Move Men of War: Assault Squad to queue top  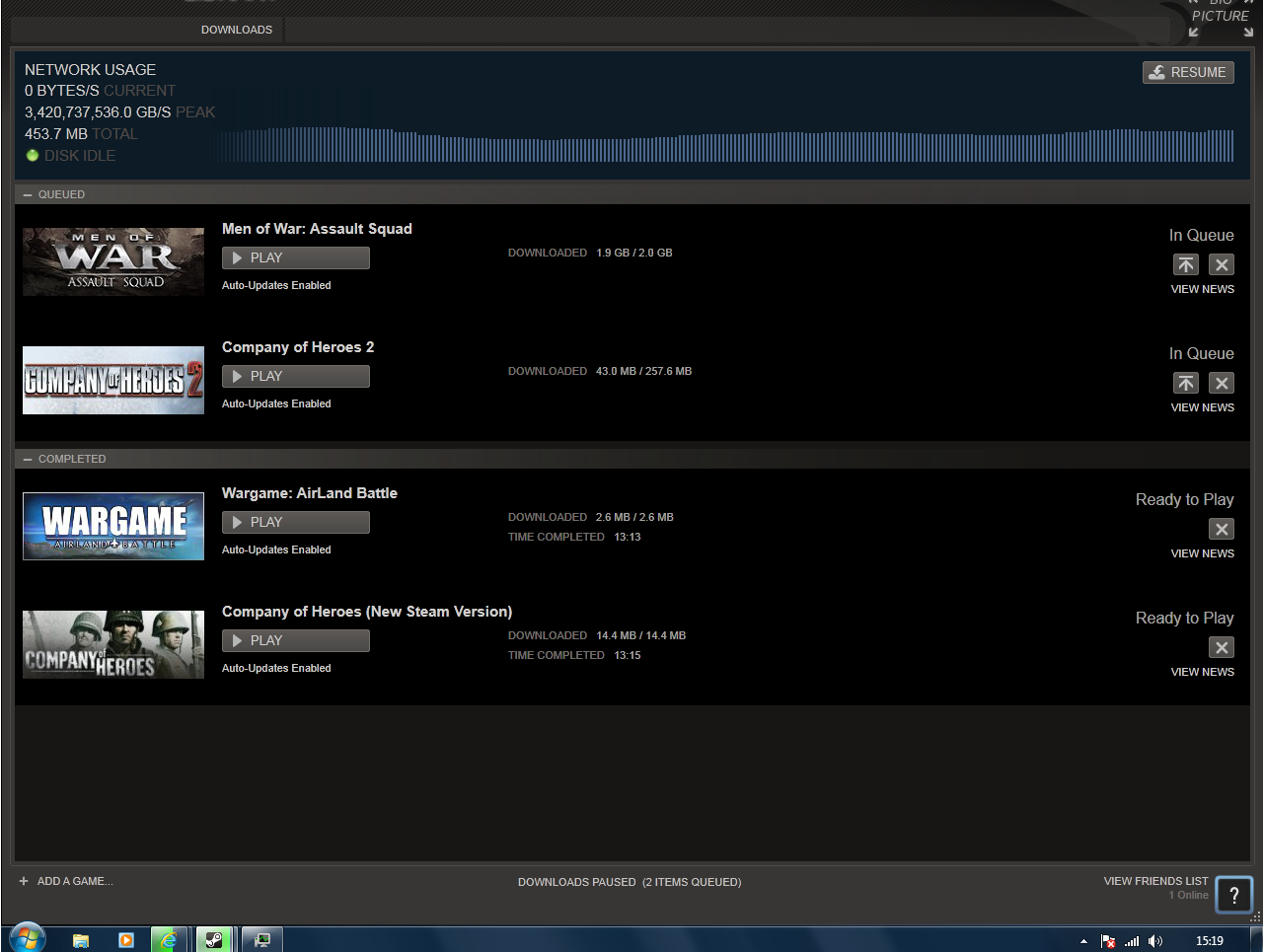pos(1185,264)
